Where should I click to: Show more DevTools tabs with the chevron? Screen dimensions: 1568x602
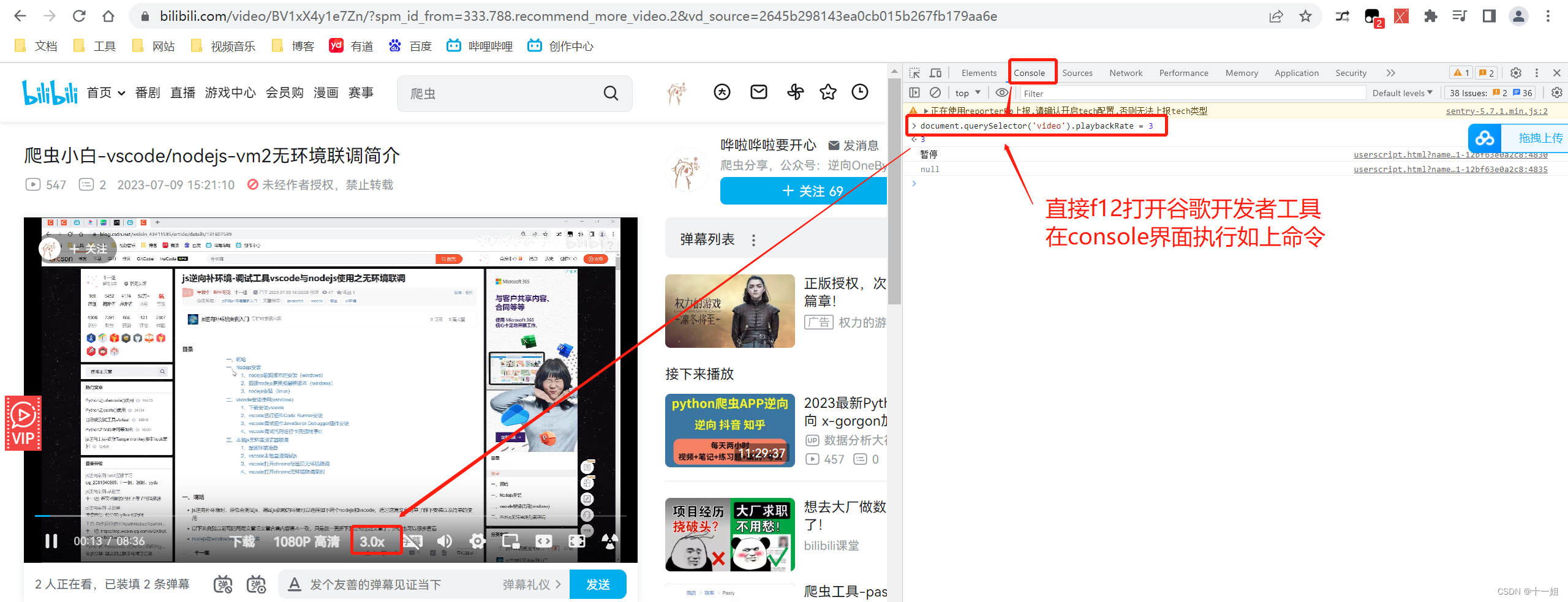(1390, 73)
